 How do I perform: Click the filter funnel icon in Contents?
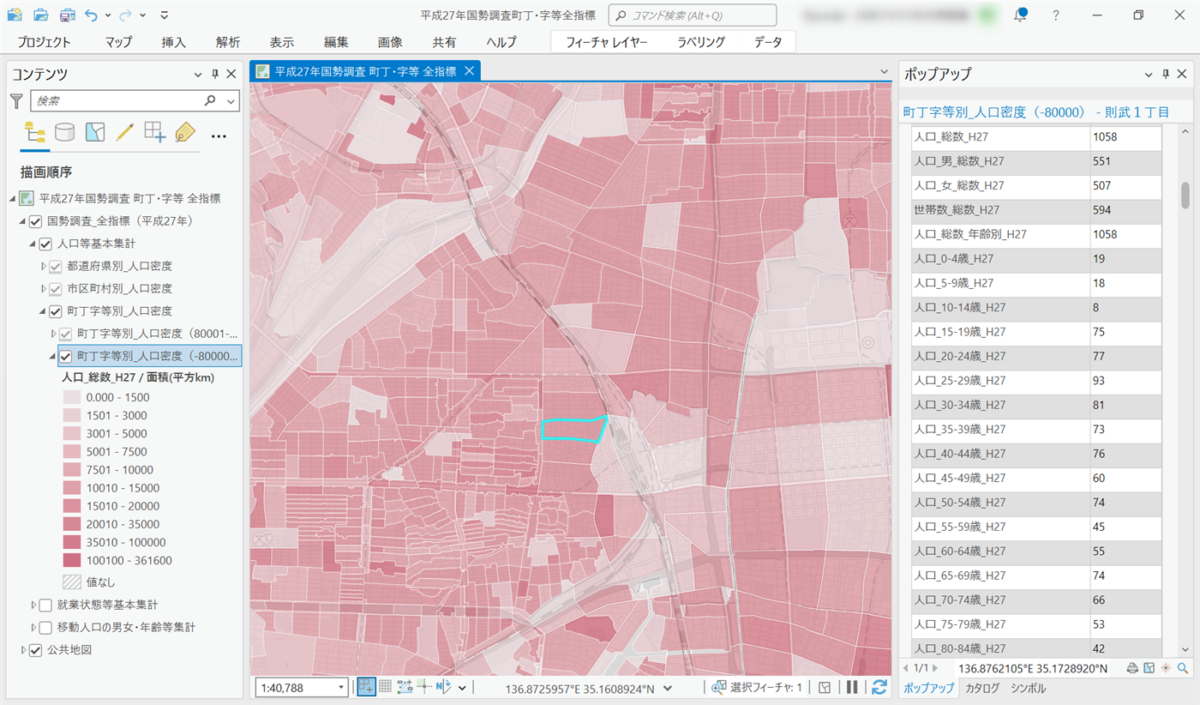tap(16, 101)
